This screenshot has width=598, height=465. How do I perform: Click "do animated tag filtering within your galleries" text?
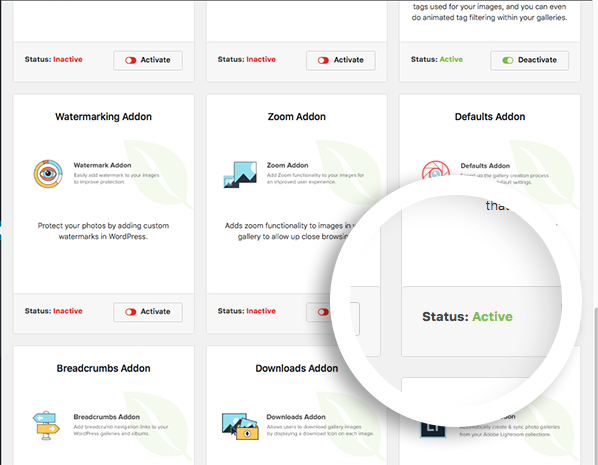click(489, 18)
